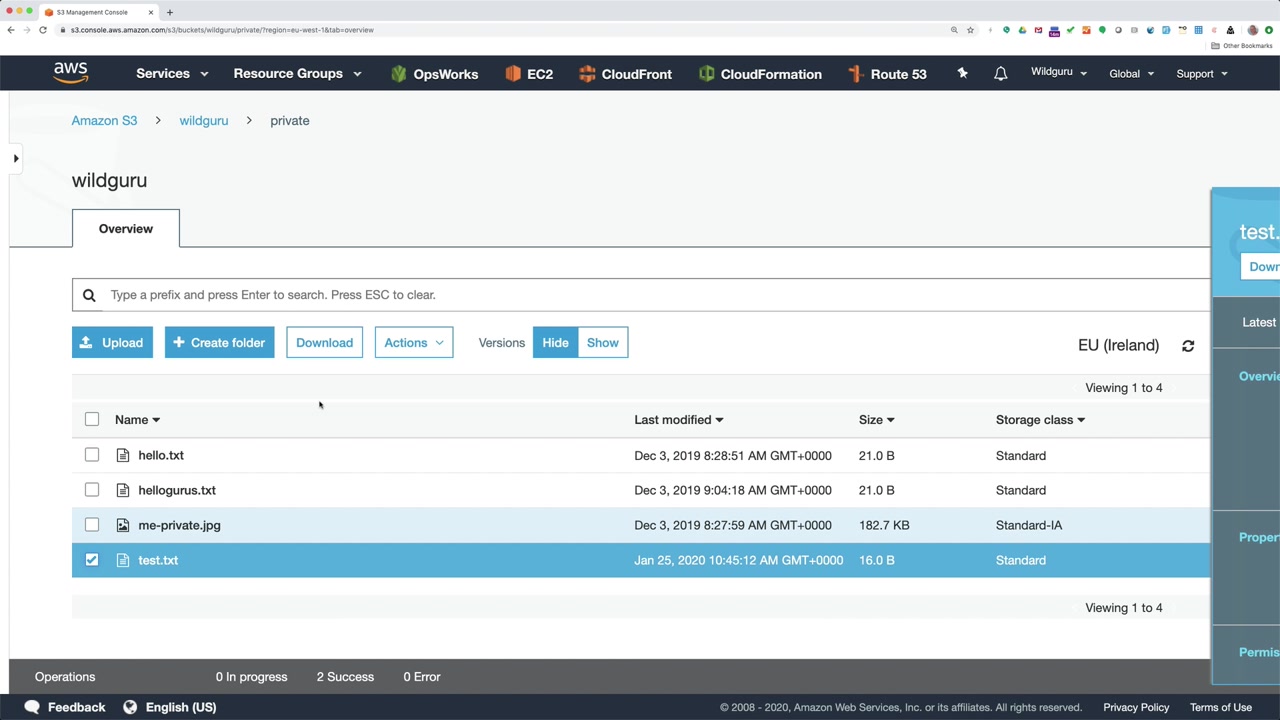The width and height of the screenshot is (1280, 720).
Task: Open the Terms of Use link
Action: pos(1221,707)
